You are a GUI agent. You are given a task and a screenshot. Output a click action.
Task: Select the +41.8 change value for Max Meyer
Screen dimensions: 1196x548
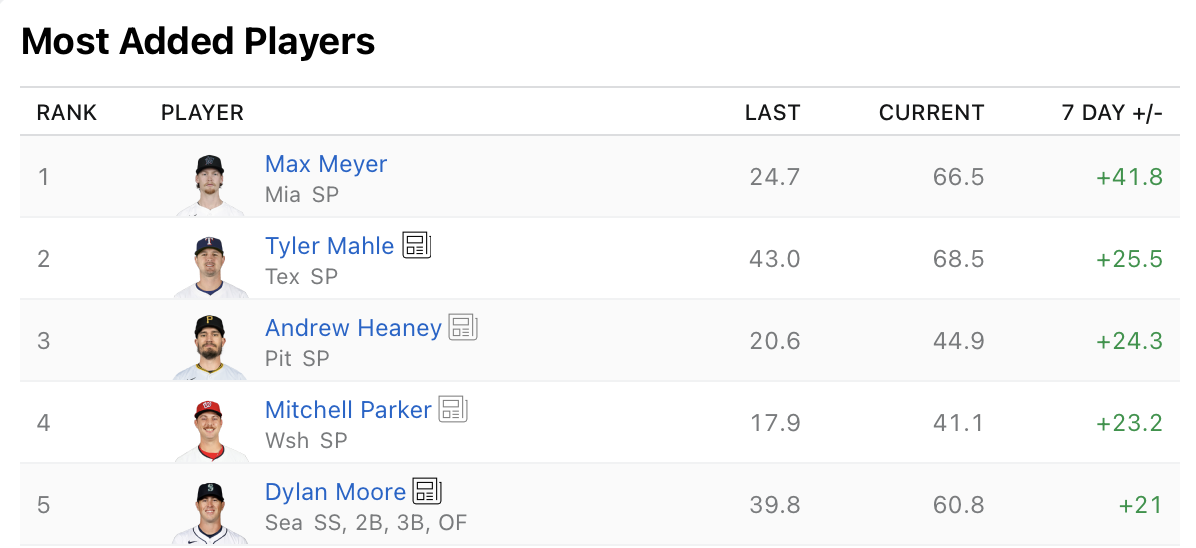click(1130, 177)
